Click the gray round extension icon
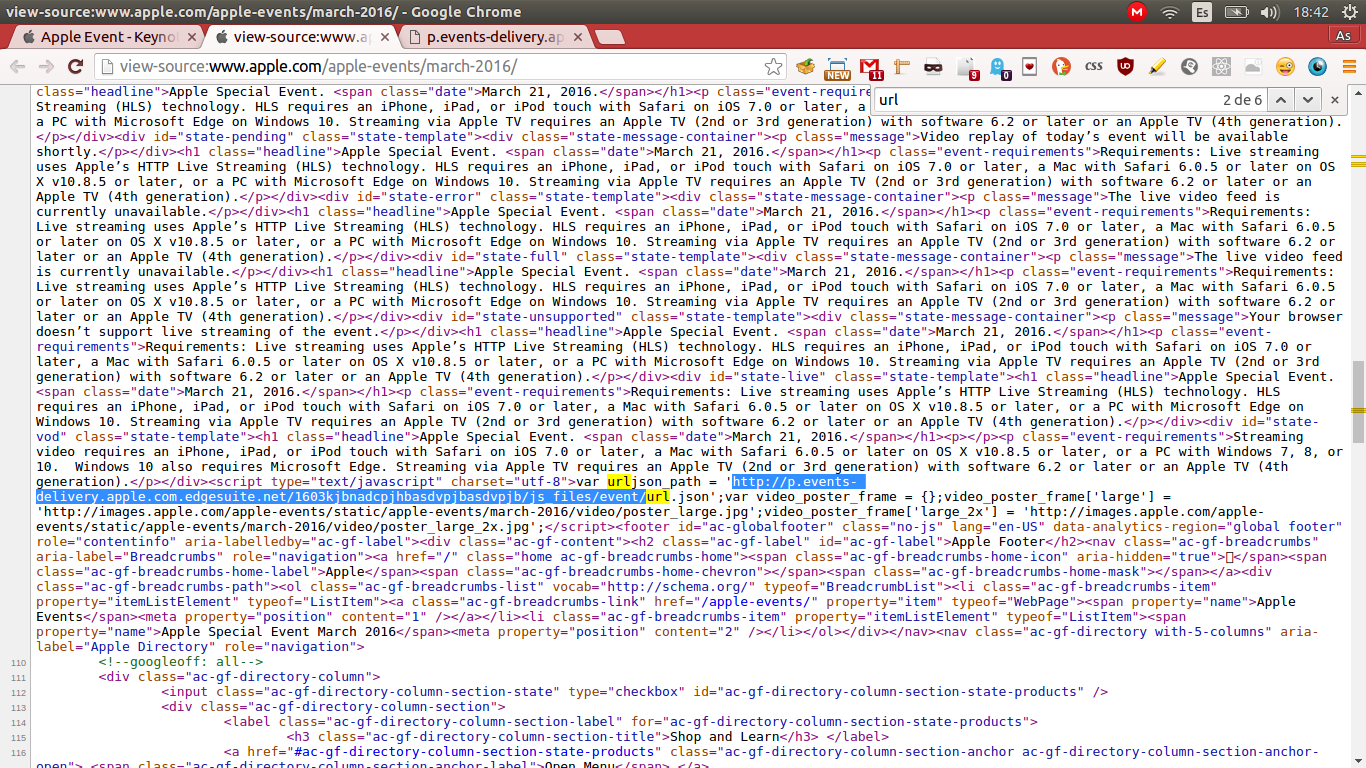The image size is (1366, 768). [1189, 67]
